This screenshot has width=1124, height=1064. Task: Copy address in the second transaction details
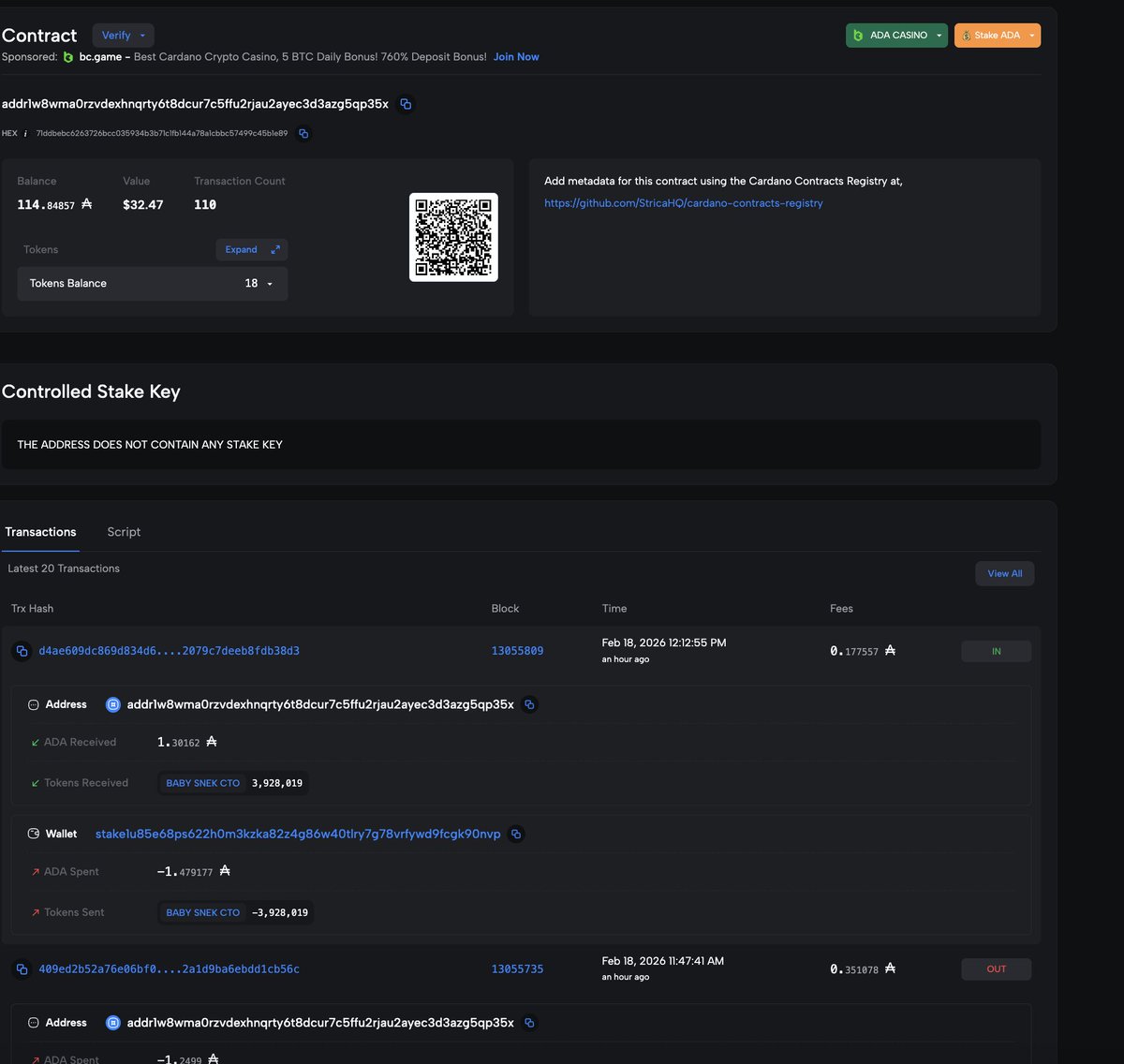coord(529,1023)
